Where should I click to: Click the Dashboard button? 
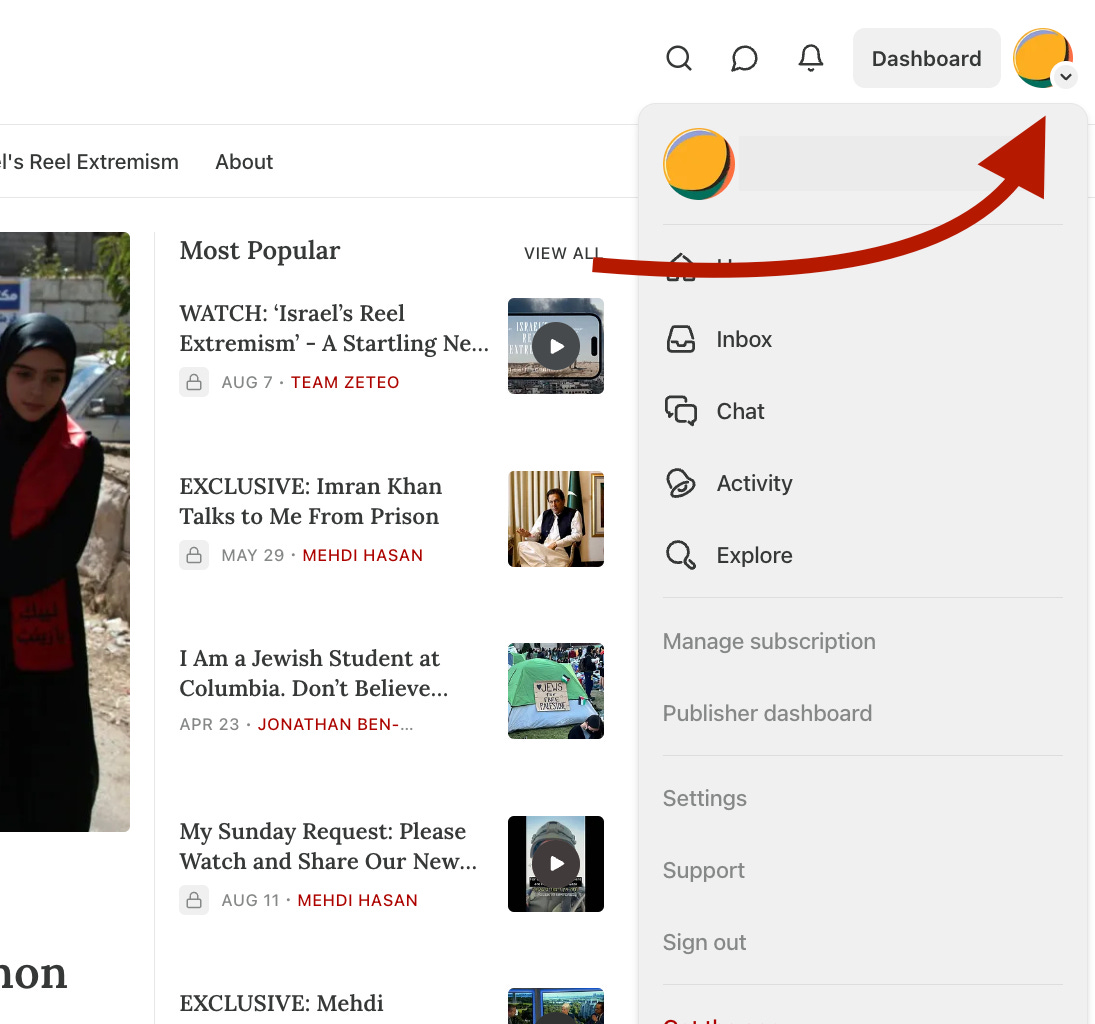click(x=926, y=58)
